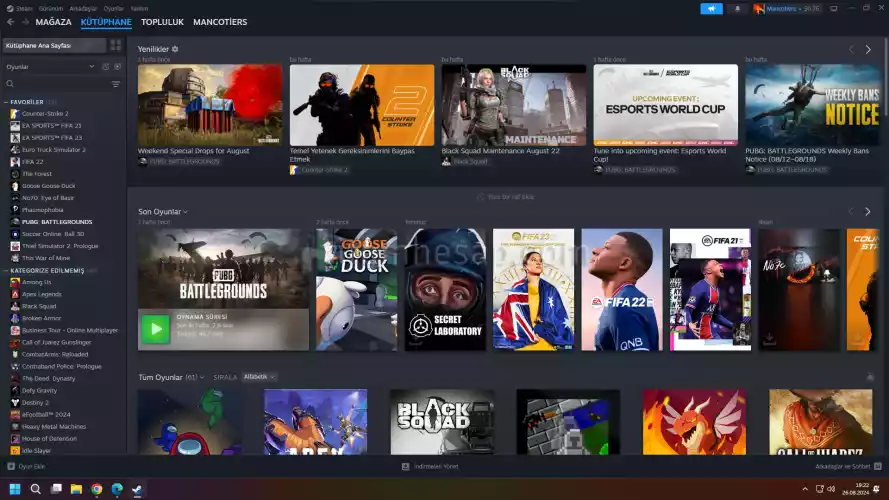Toggle recent-activity clock filter in sidebar

point(105,67)
